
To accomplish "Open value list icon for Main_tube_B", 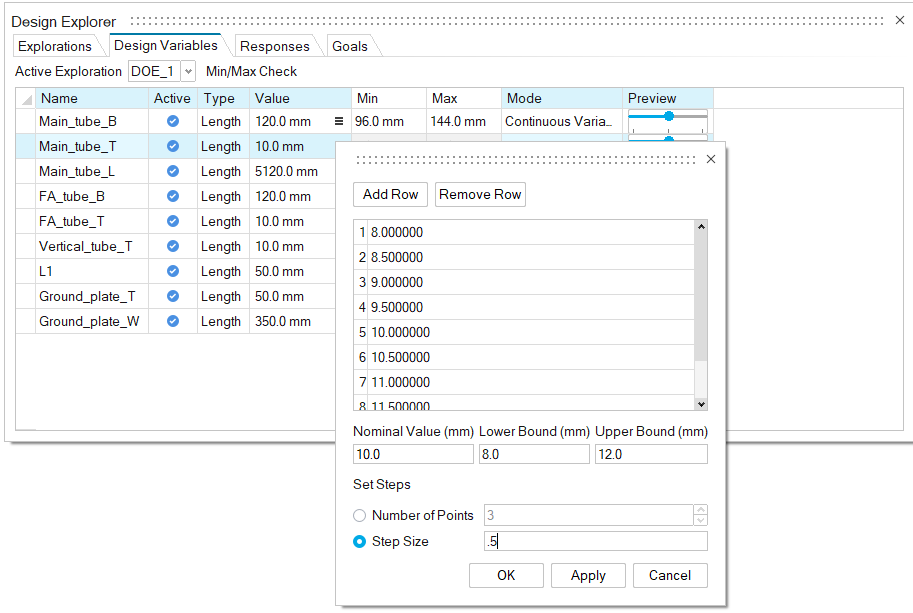I will [x=338, y=121].
